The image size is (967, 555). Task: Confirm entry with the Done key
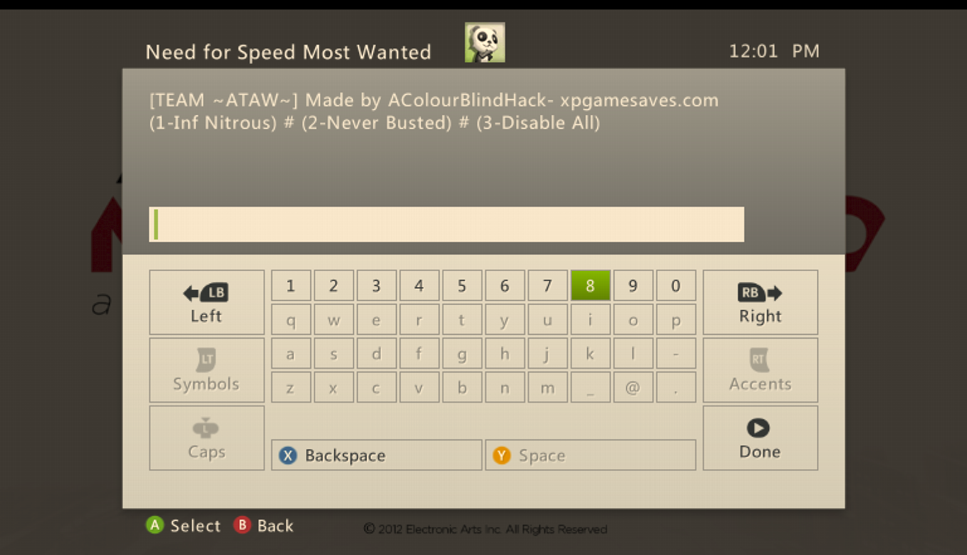(x=760, y=438)
